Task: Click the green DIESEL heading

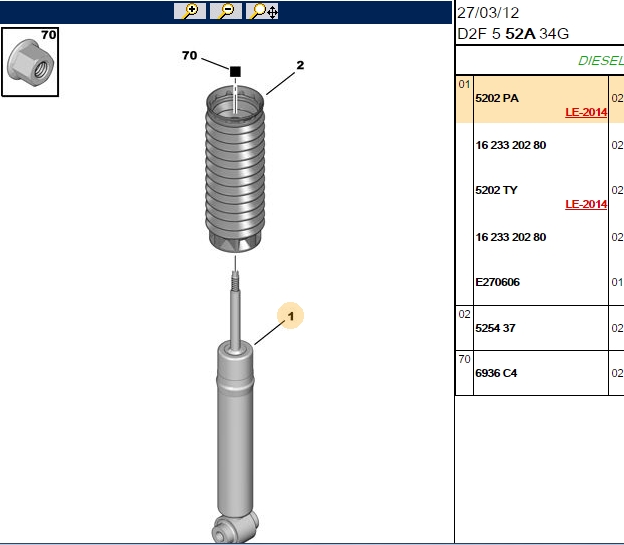Action: [601, 61]
